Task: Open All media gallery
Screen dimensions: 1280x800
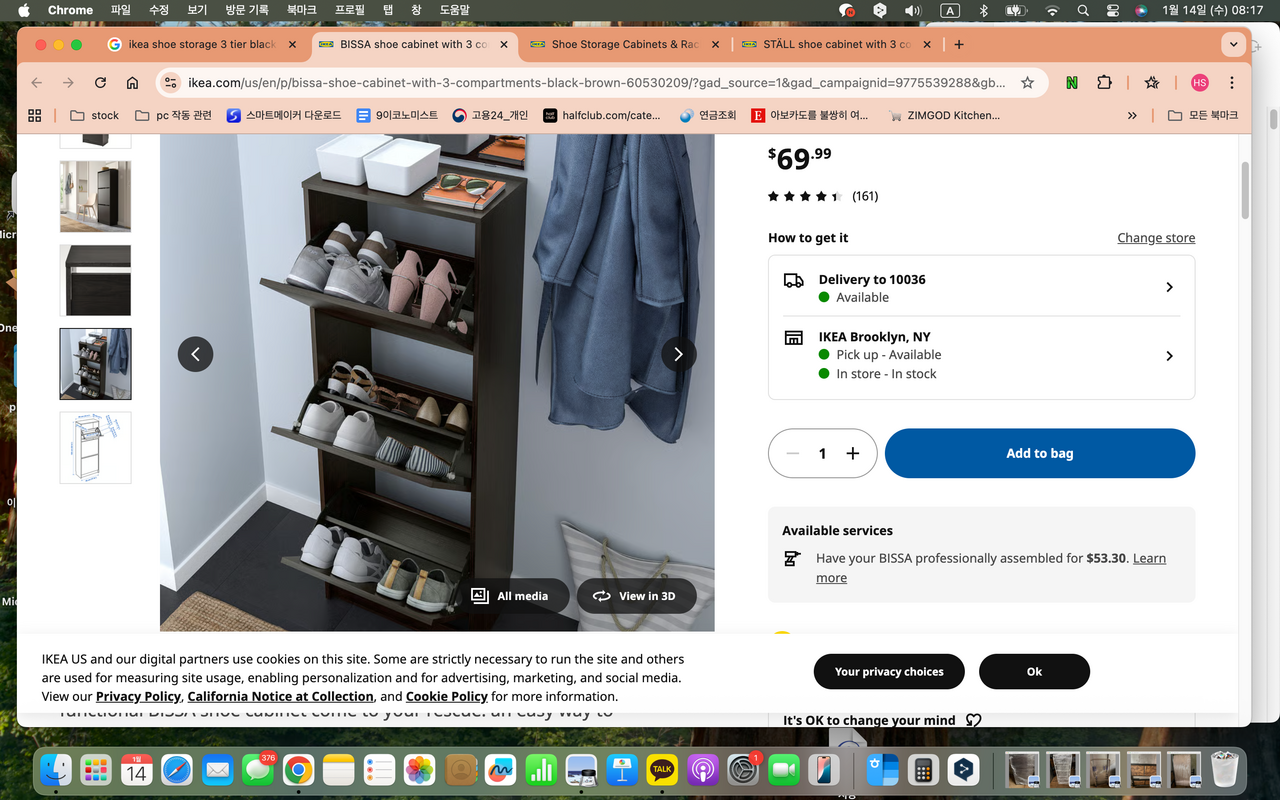Action: (510, 596)
